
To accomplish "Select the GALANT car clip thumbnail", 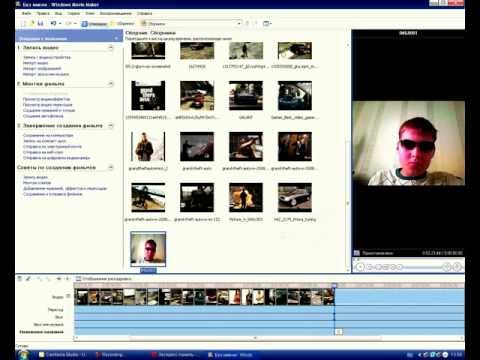I will point(246,96).
